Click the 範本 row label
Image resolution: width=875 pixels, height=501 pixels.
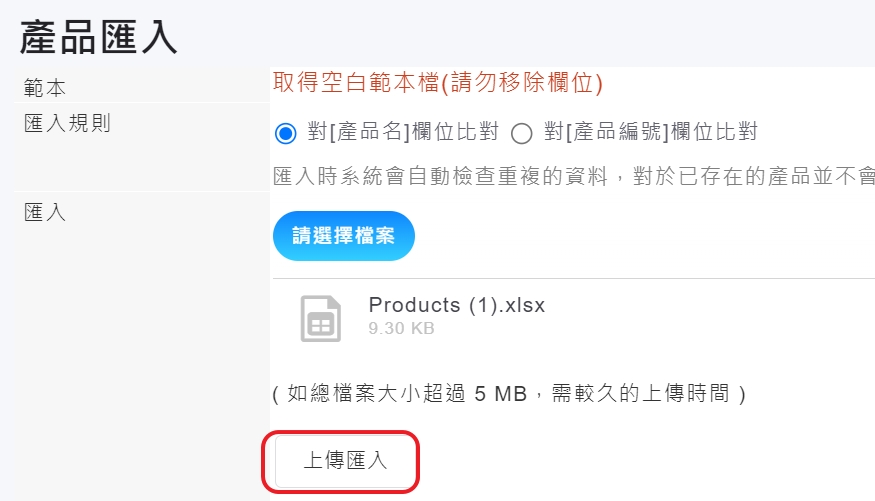[x=45, y=88]
